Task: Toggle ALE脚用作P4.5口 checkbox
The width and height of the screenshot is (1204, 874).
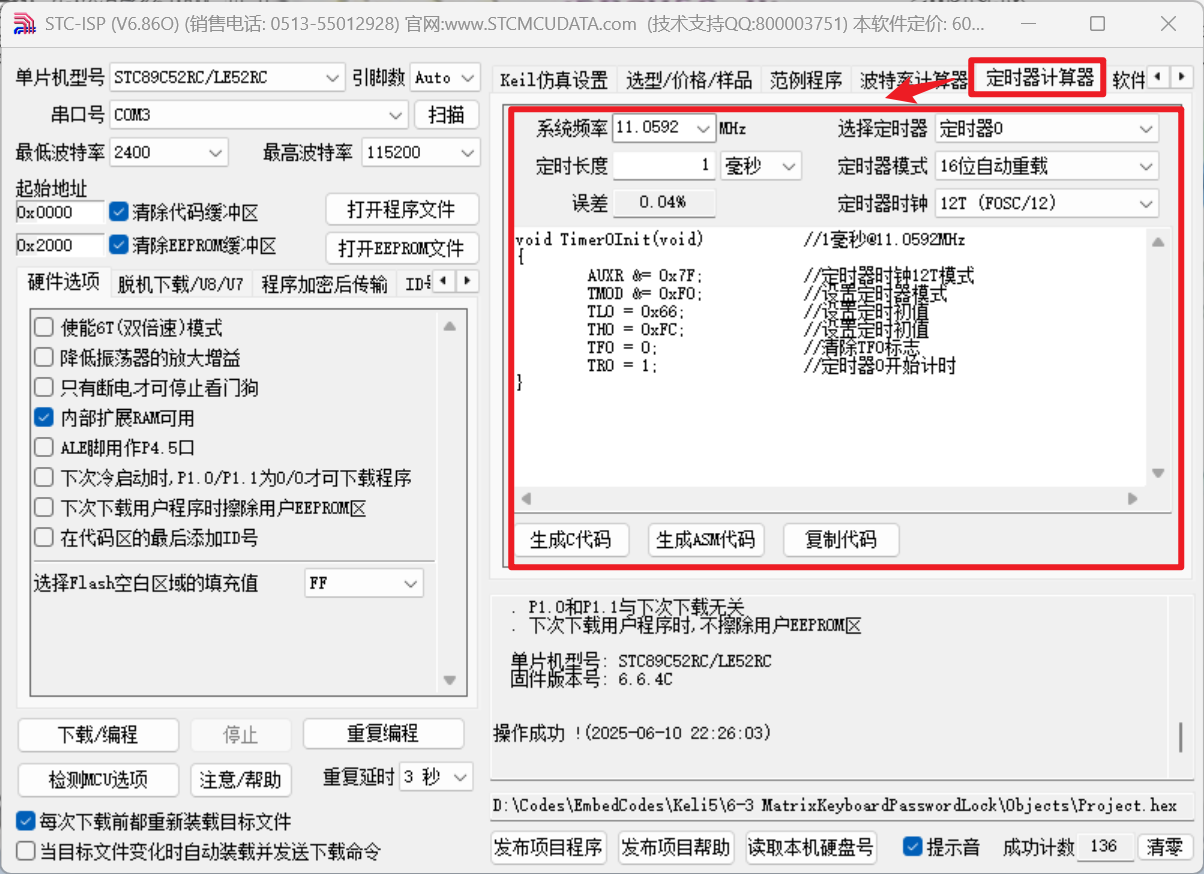Action: pyautogui.click(x=44, y=447)
